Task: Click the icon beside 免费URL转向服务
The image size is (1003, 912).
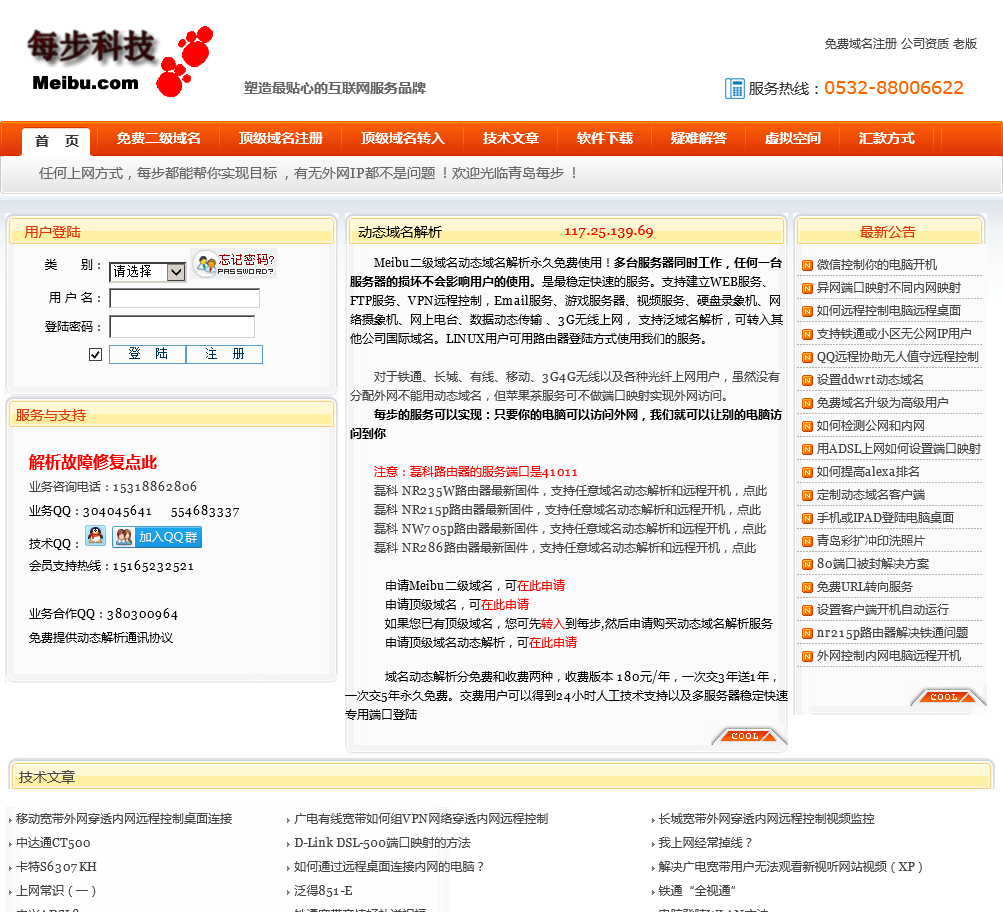Action: coord(807,588)
